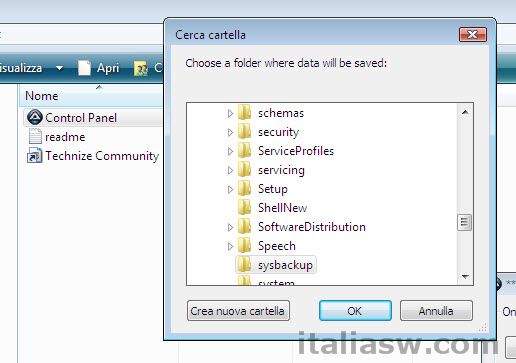Expand the ServiceProfiles folder tree arrow

(230, 151)
